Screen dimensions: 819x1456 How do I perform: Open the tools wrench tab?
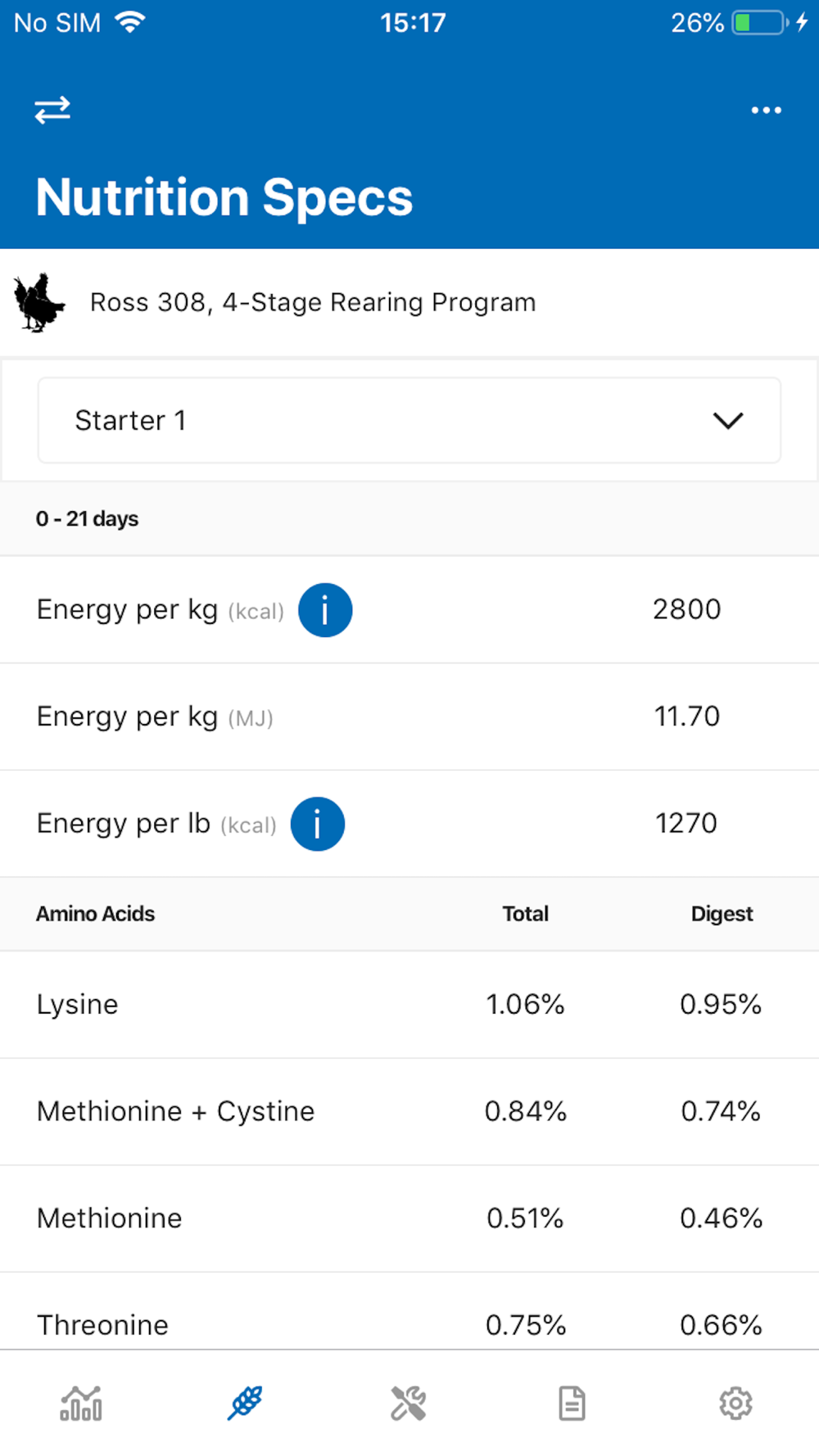[x=408, y=1403]
